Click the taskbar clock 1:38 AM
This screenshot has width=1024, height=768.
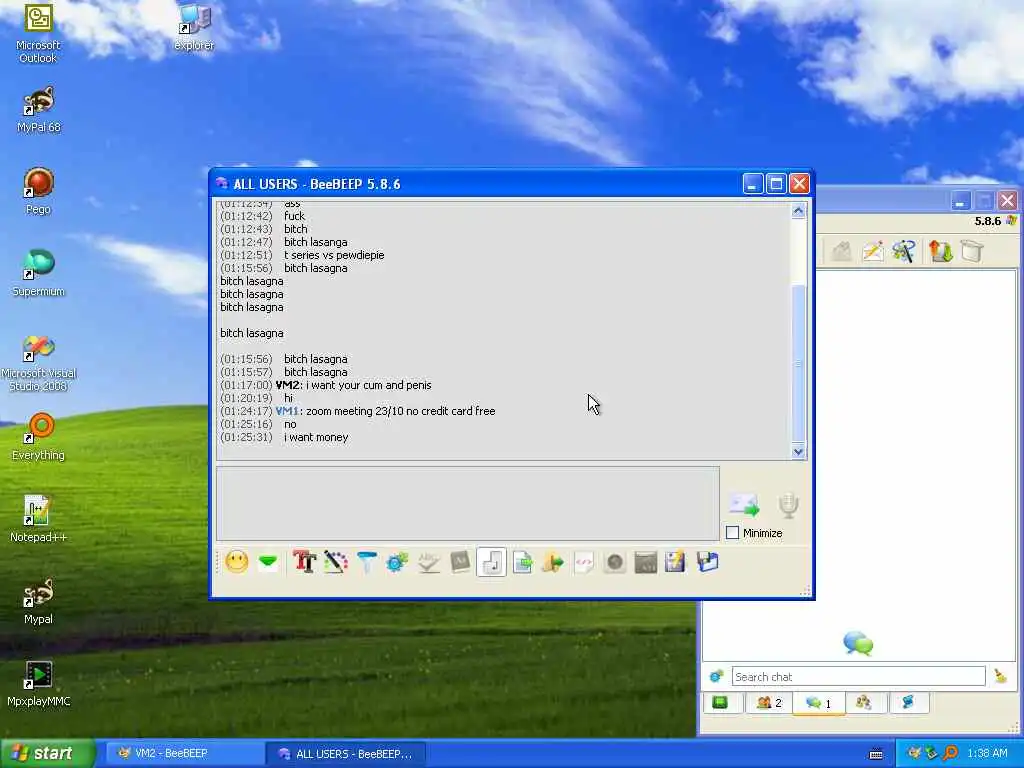[987, 754]
